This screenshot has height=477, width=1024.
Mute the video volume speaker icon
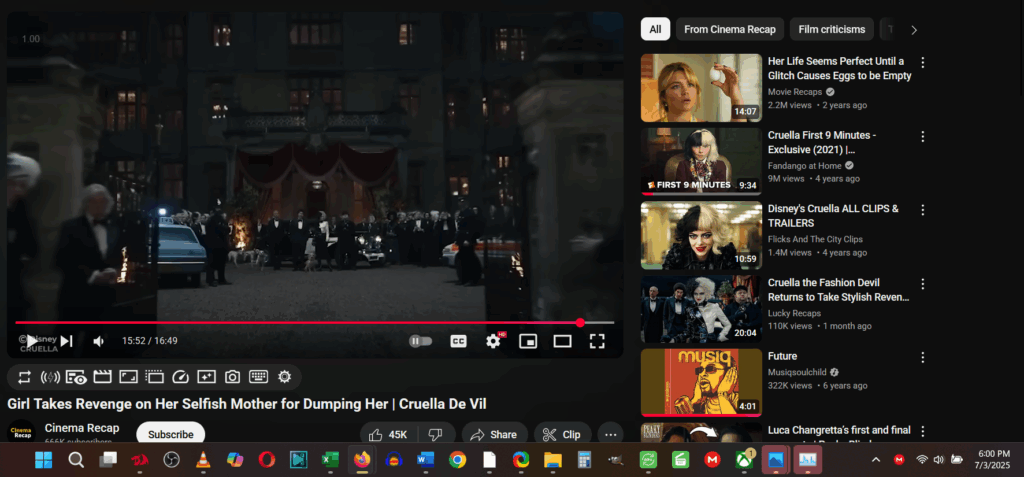[x=99, y=341]
